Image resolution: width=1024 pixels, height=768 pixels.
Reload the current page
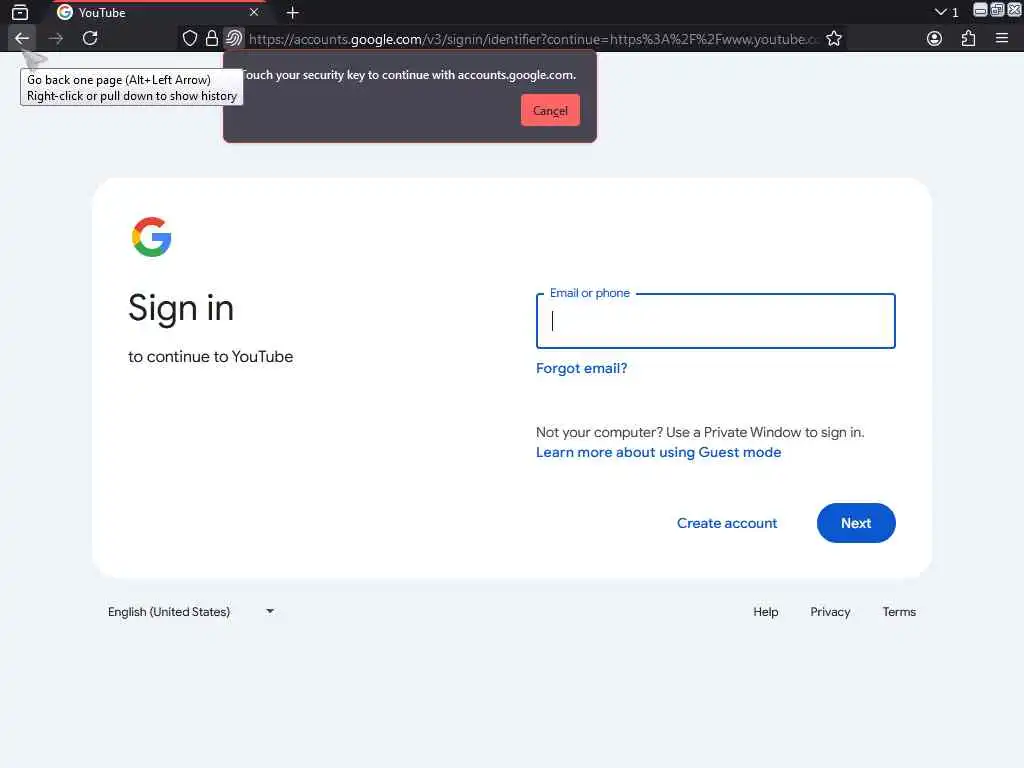coord(90,39)
